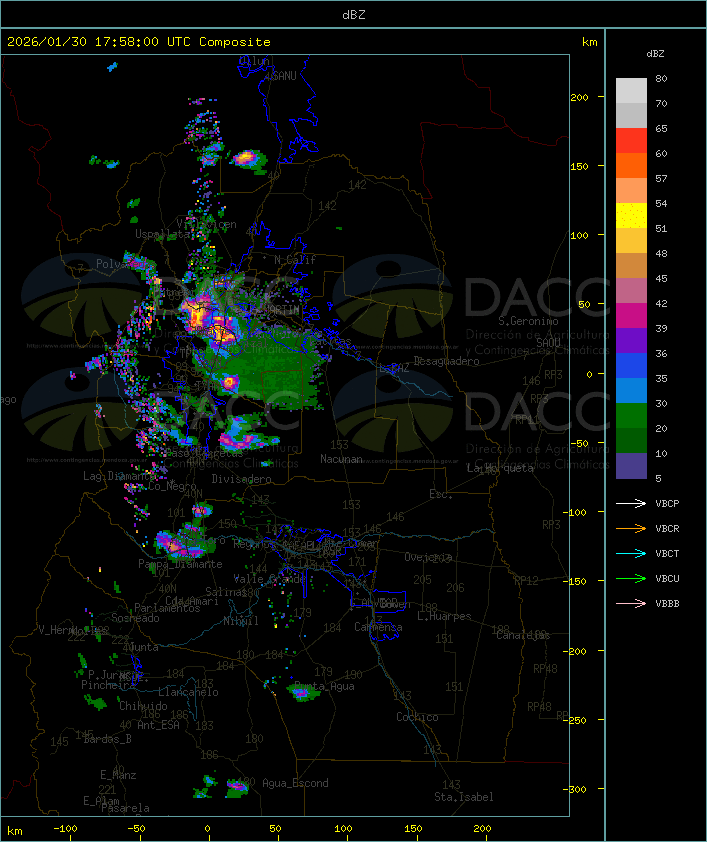The width and height of the screenshot is (707, 842).
Task: Select the purple 39 dBZ color swatch
Action: pos(631,341)
